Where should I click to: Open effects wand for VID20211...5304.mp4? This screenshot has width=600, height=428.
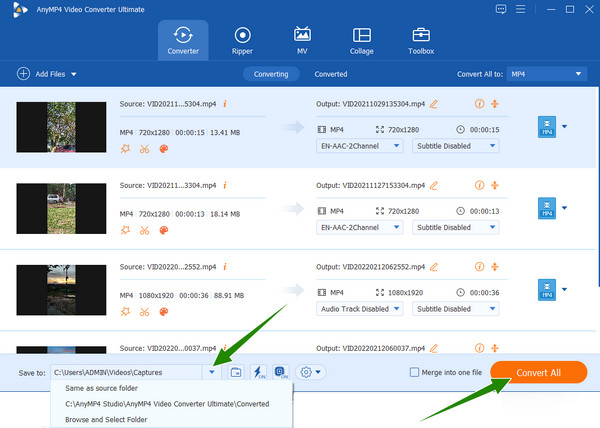click(125, 149)
